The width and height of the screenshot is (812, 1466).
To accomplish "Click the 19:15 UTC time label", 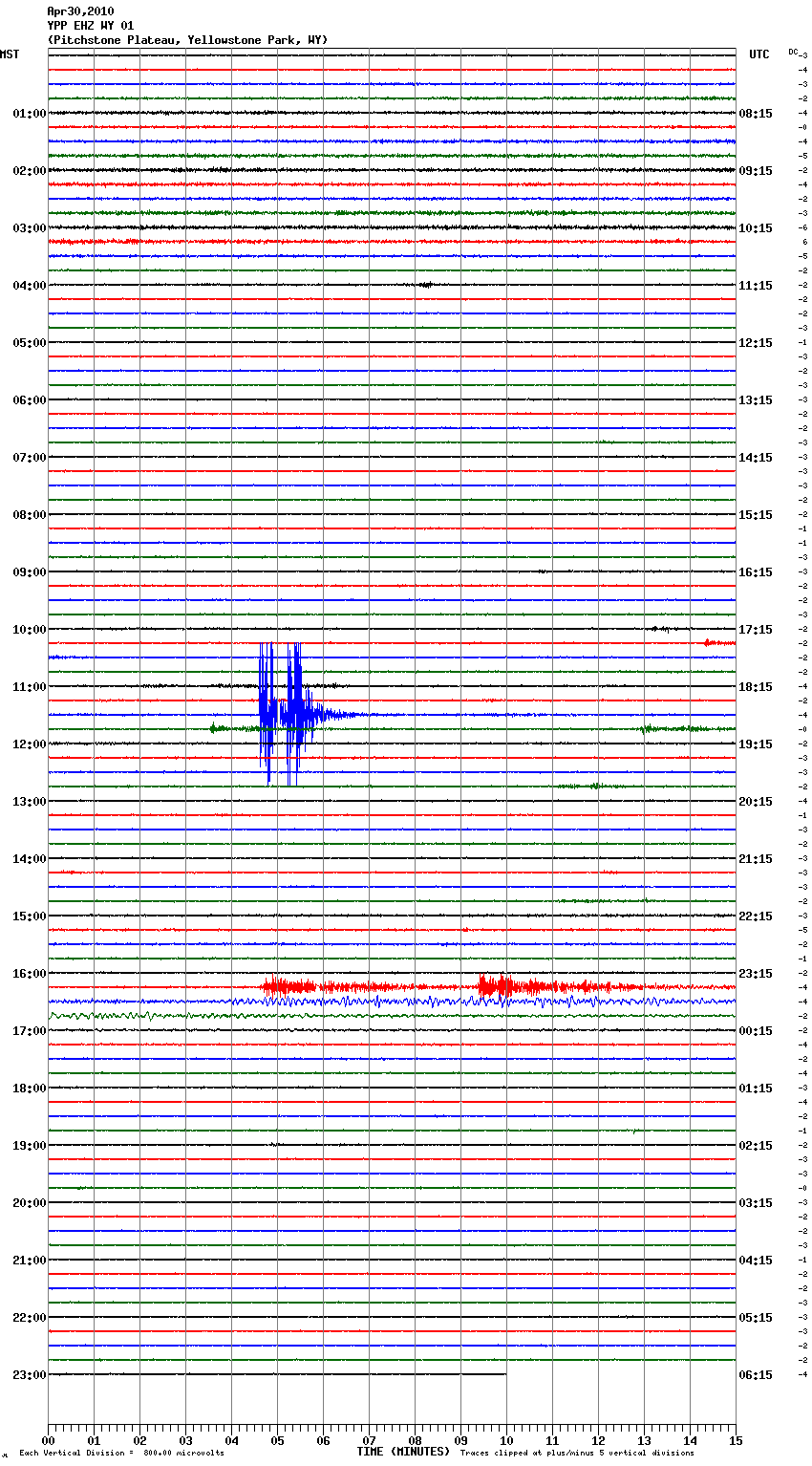I will 756,744.
